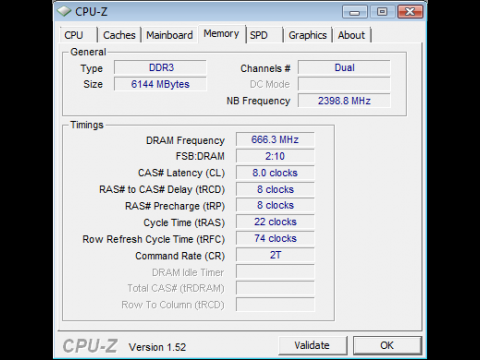Click the Command Rate 2T value

[x=275, y=255]
